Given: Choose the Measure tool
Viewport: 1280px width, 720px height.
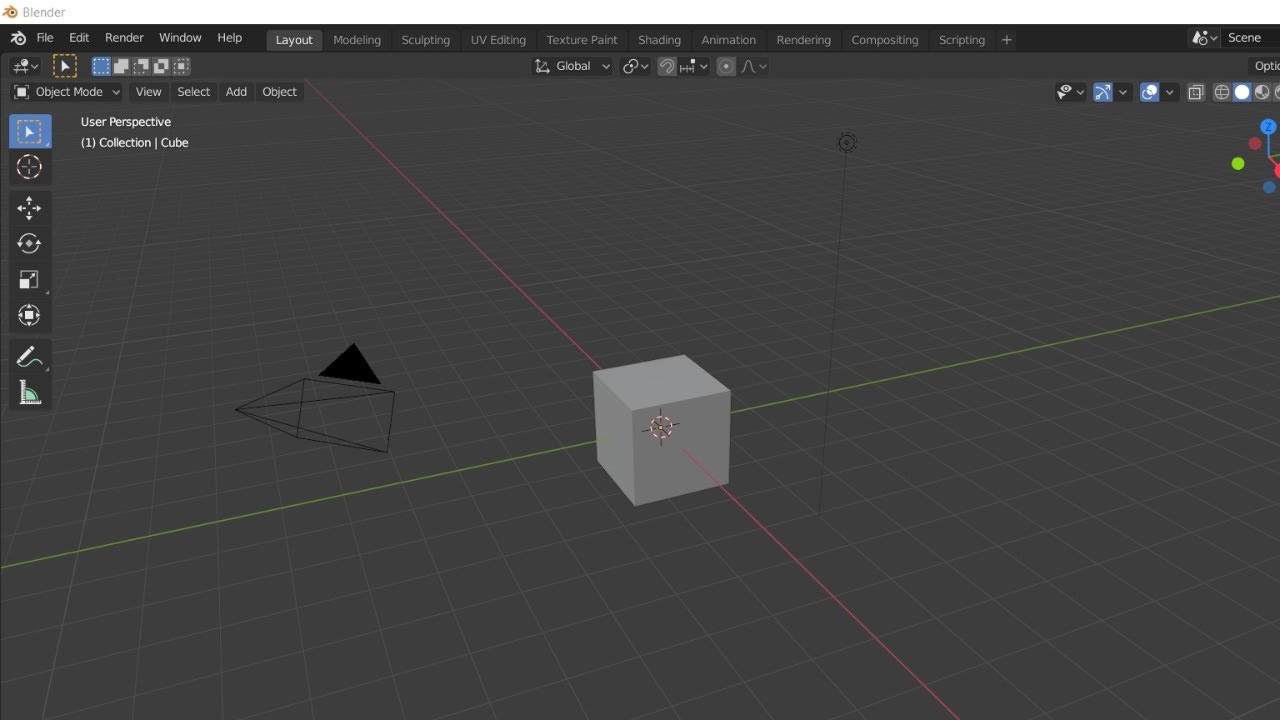Looking at the screenshot, I should (x=29, y=393).
